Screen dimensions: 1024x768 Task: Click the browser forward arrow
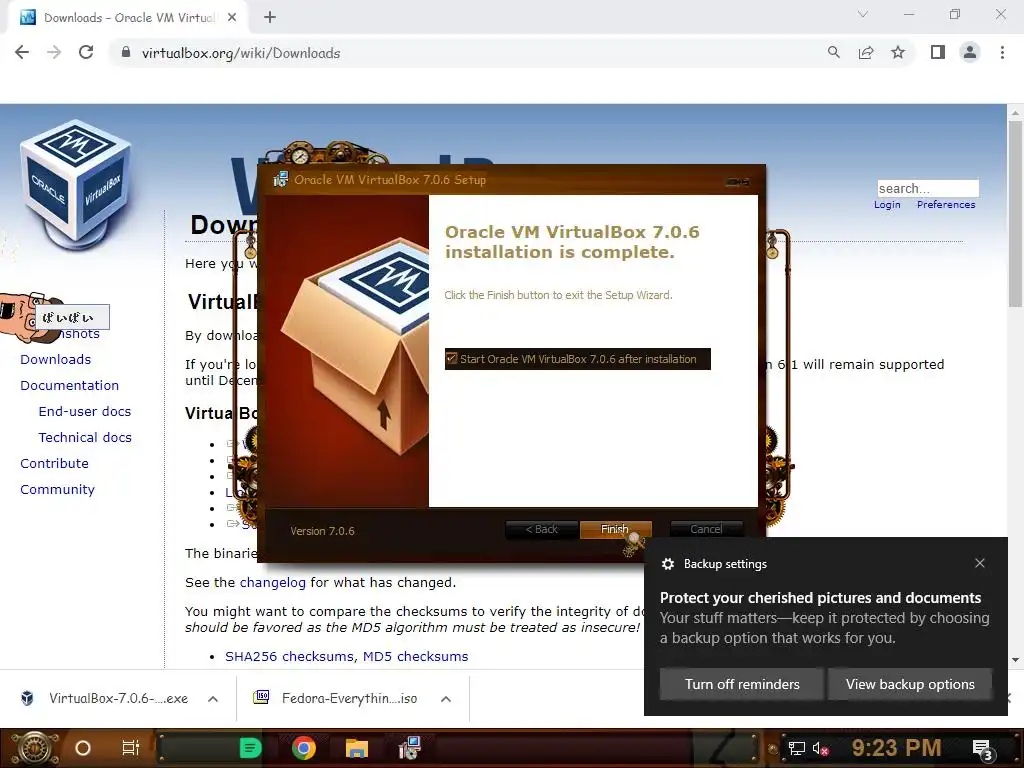point(54,53)
